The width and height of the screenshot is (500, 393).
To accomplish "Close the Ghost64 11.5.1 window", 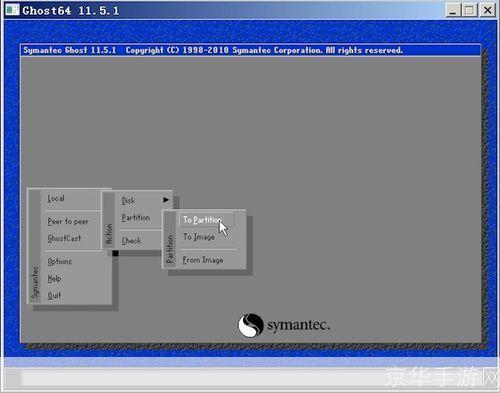I will 487,10.
